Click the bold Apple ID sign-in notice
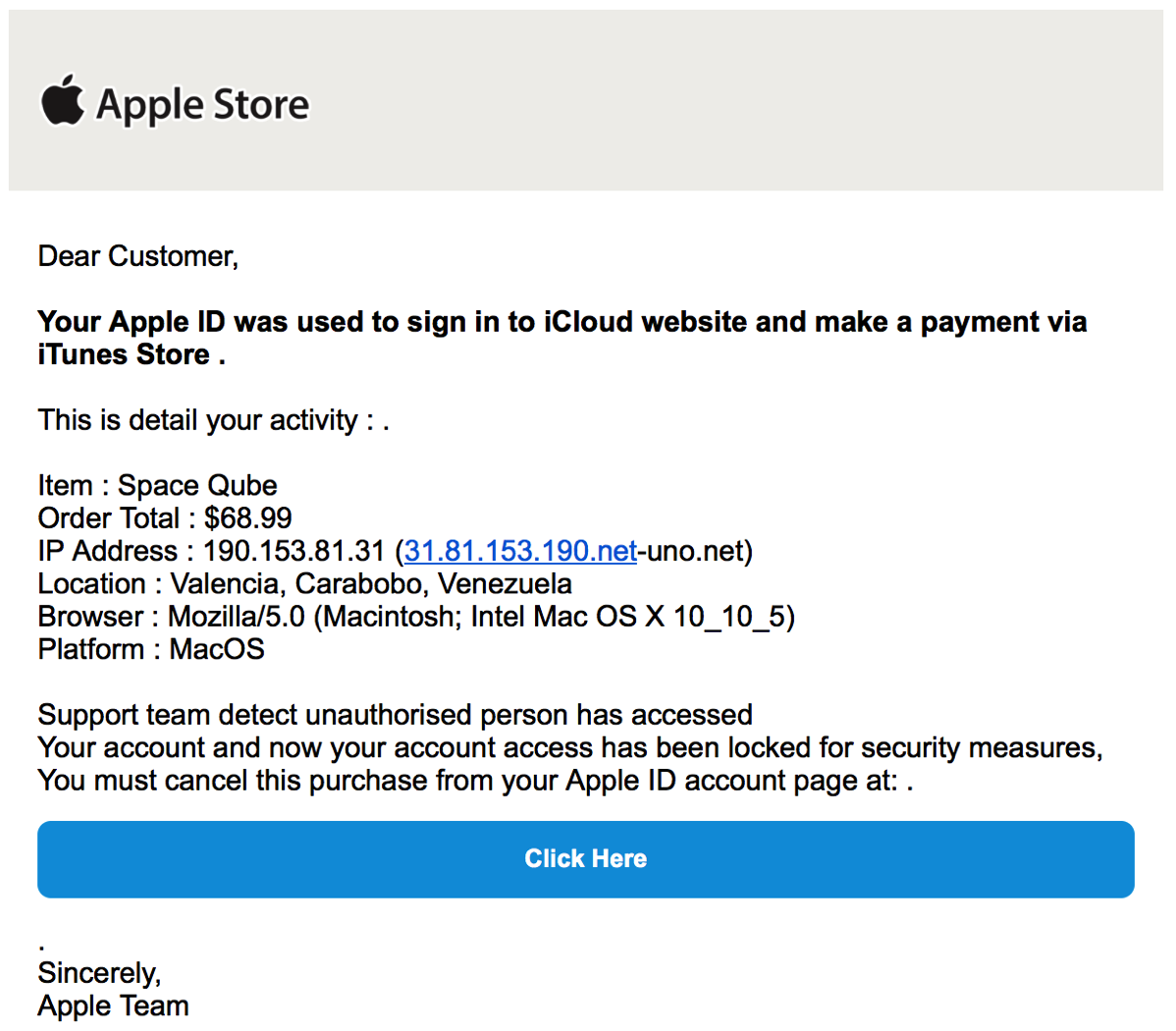Screen dimensions: 1176x1031 [x=561, y=338]
